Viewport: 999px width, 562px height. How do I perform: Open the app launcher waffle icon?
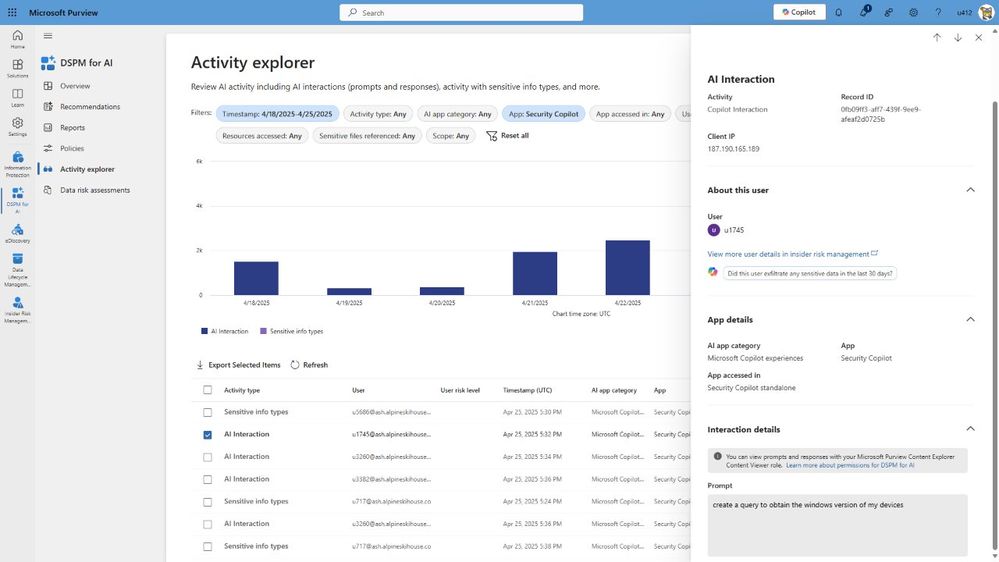pyautogui.click(x=12, y=12)
